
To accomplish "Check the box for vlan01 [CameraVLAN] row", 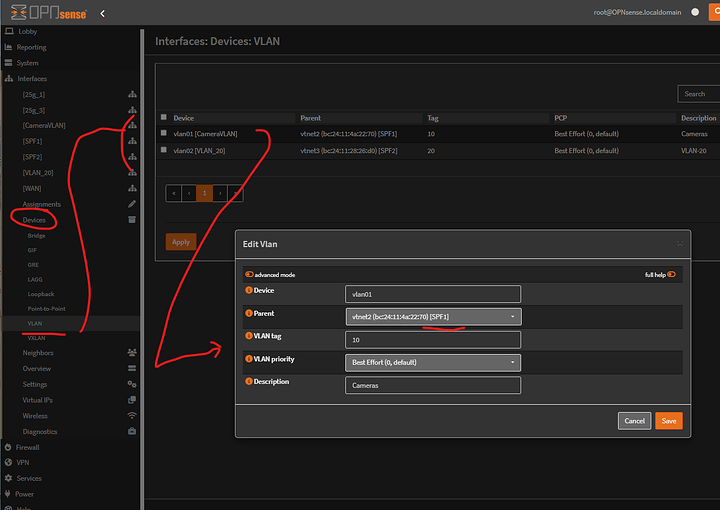I will coord(164,133).
